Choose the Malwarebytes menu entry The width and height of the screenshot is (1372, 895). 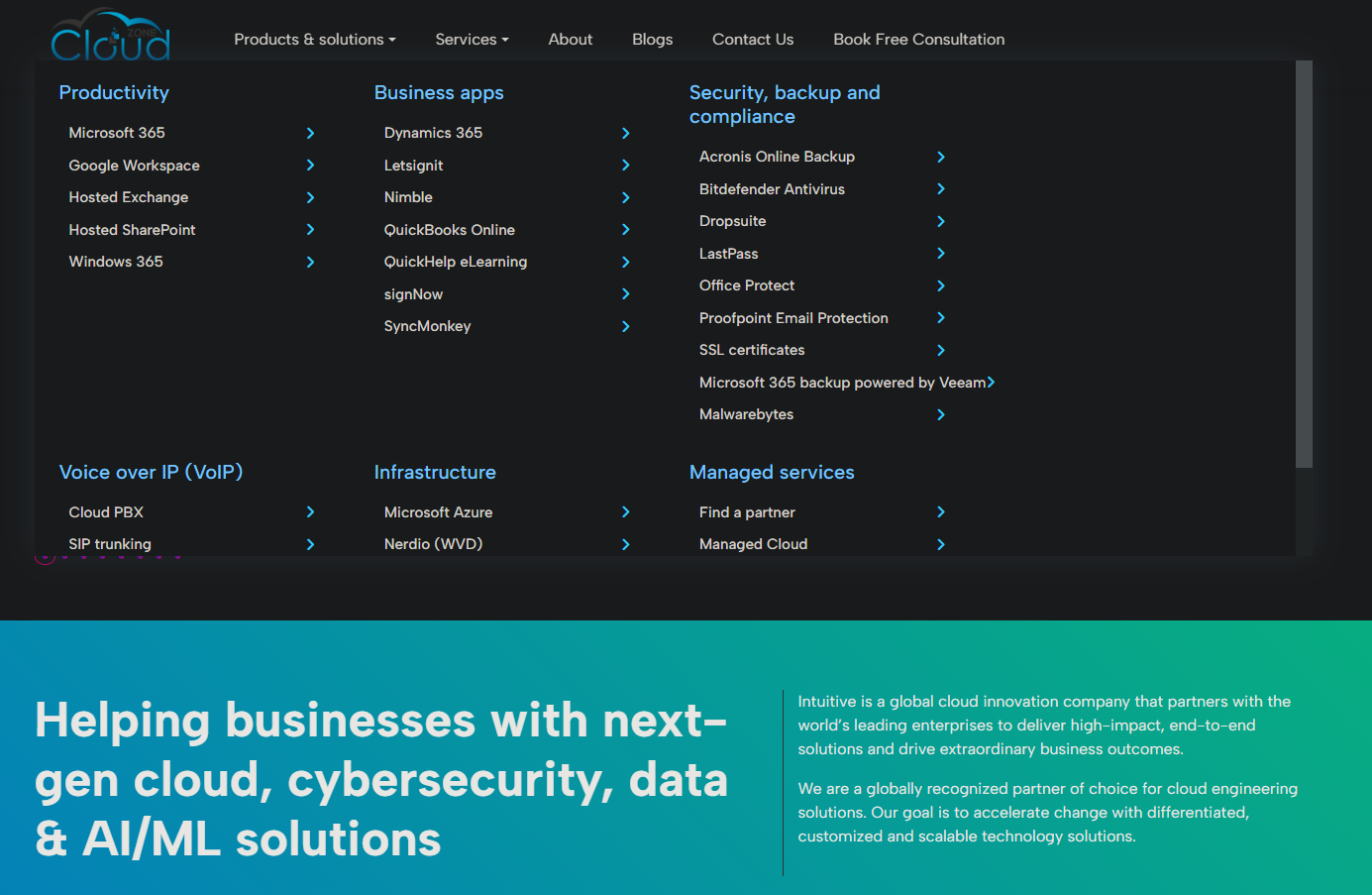click(x=746, y=414)
